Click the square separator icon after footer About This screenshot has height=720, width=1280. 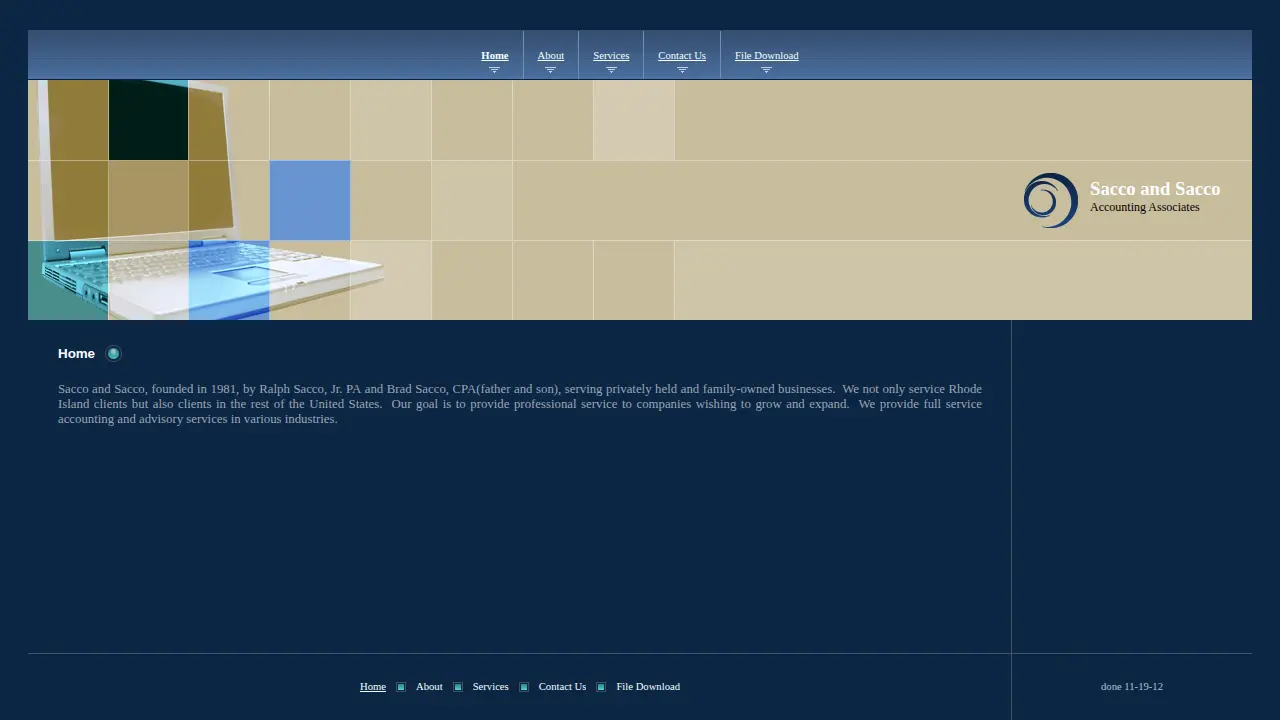pos(458,687)
